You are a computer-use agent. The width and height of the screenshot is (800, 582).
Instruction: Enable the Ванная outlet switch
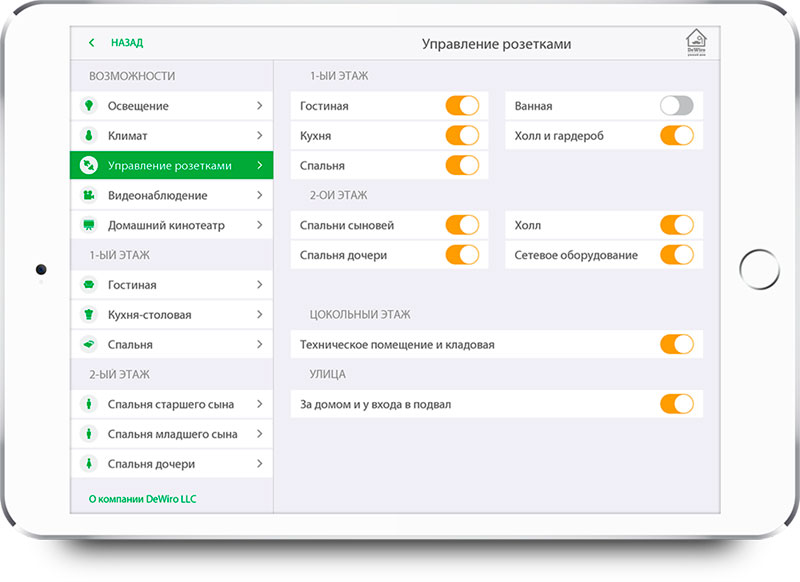point(677,106)
